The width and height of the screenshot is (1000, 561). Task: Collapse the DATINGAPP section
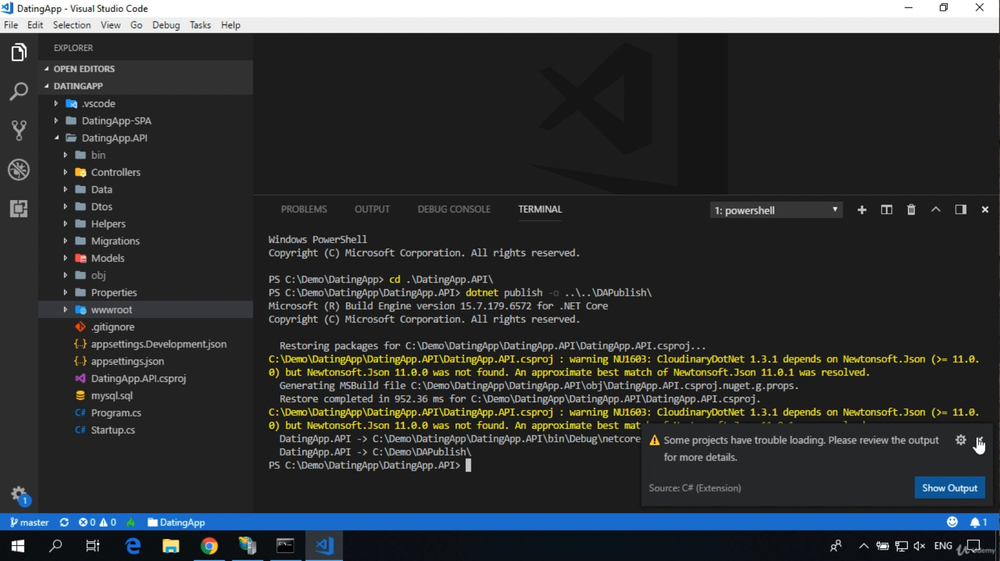(x=145, y=86)
